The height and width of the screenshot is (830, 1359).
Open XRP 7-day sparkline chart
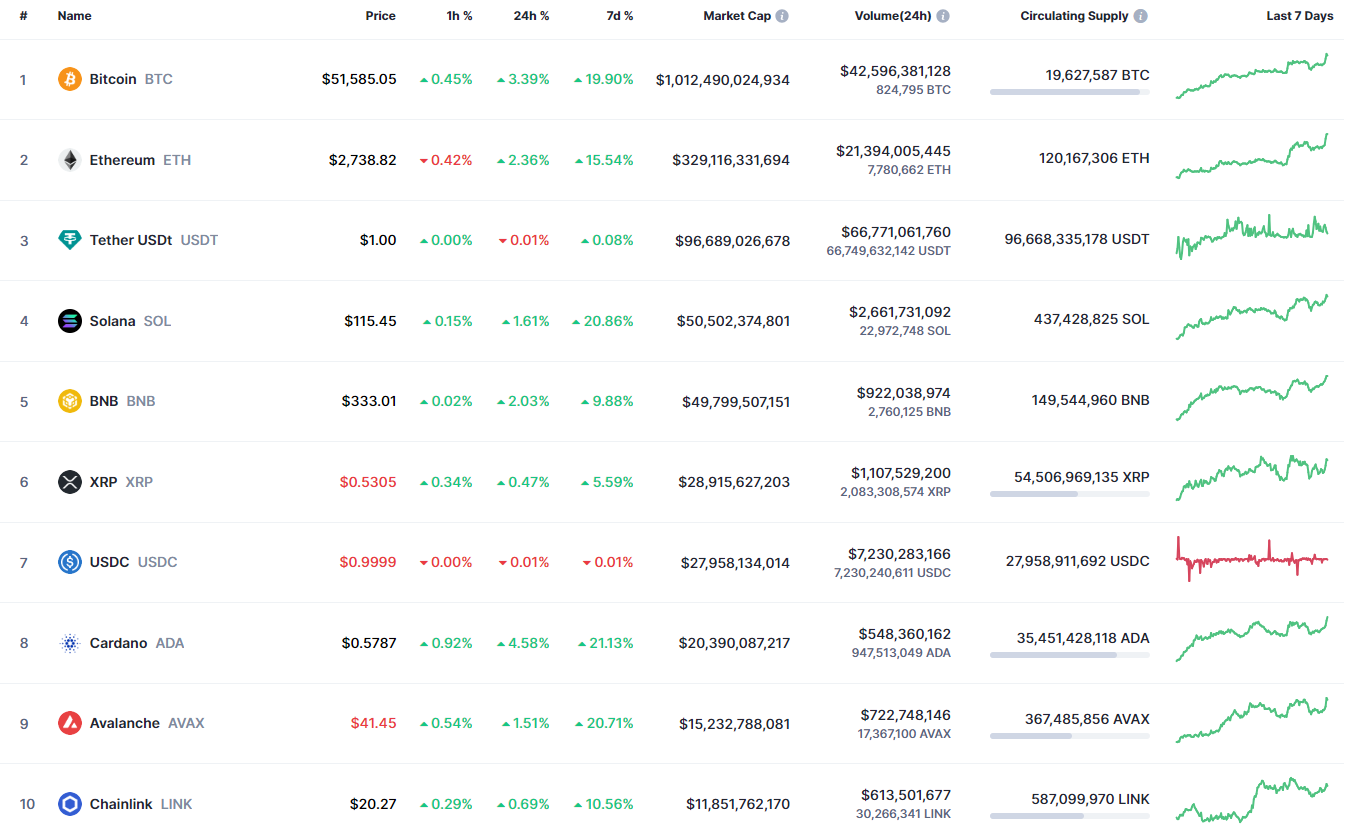[1252, 478]
